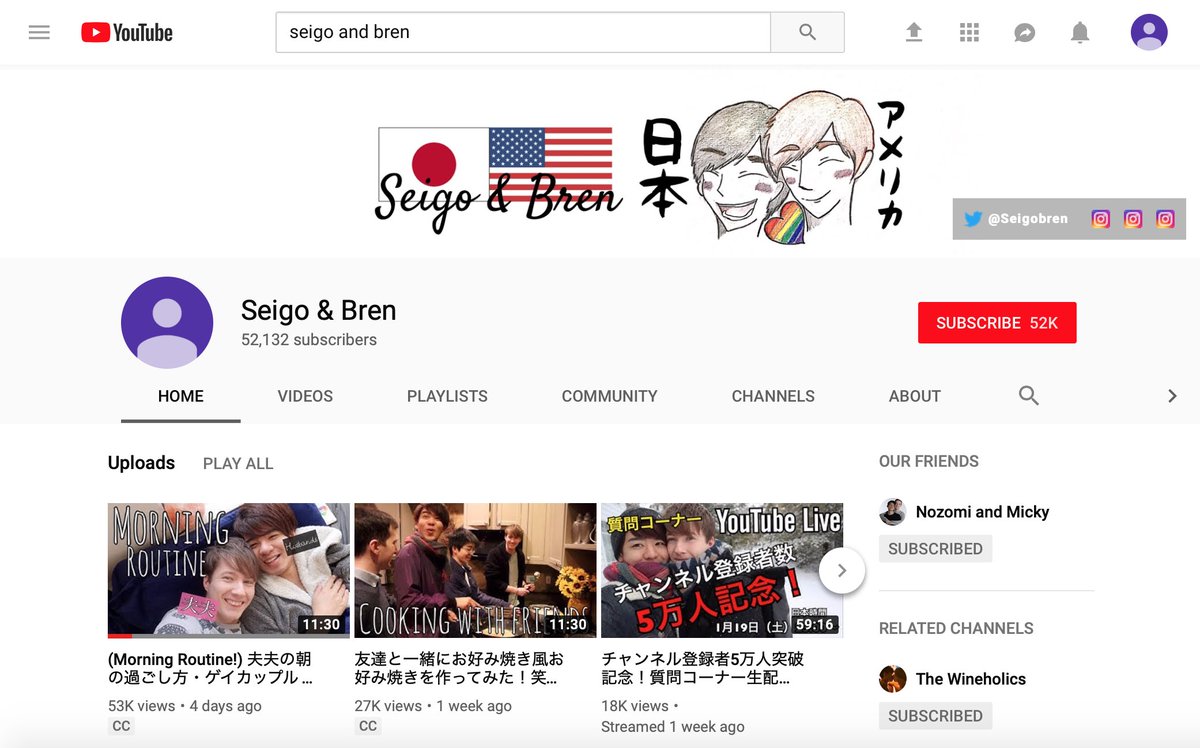Screen dimensions: 1200x748
Task: Open the @Seigobren Twitter link
Action: coord(1016,218)
